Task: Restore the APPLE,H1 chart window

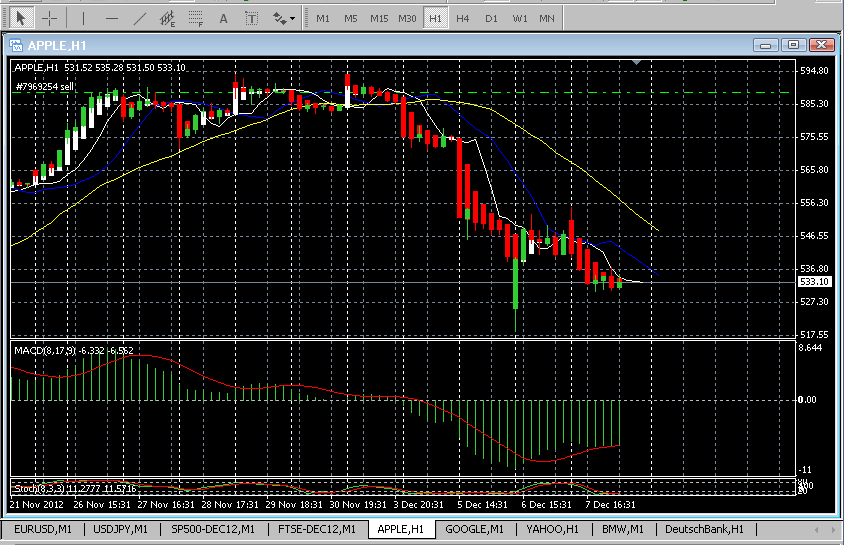Action: [793, 45]
